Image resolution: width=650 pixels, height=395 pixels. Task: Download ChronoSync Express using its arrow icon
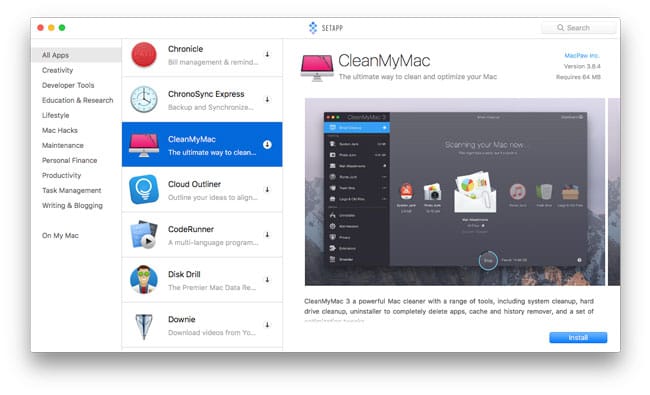267,99
